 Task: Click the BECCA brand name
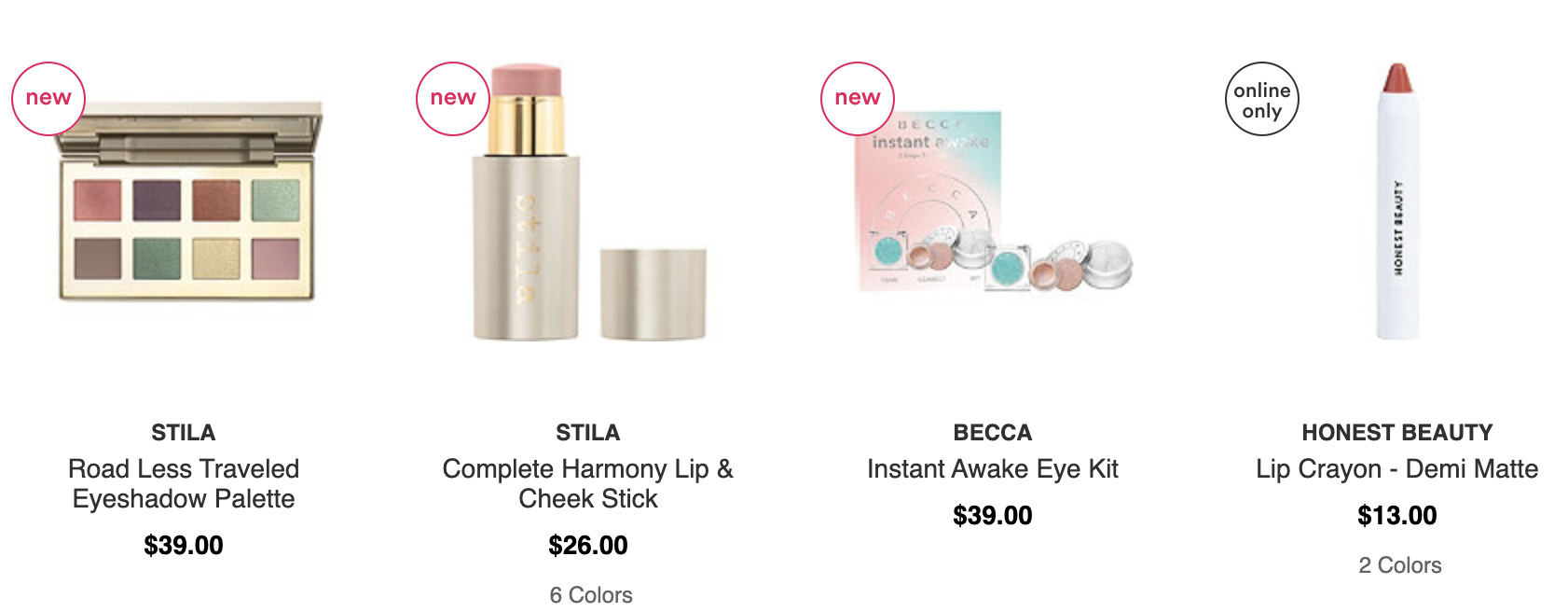point(993,433)
